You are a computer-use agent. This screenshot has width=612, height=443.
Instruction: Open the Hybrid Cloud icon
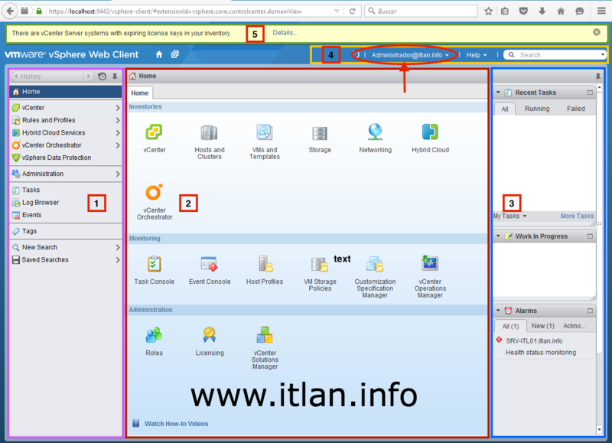point(430,132)
